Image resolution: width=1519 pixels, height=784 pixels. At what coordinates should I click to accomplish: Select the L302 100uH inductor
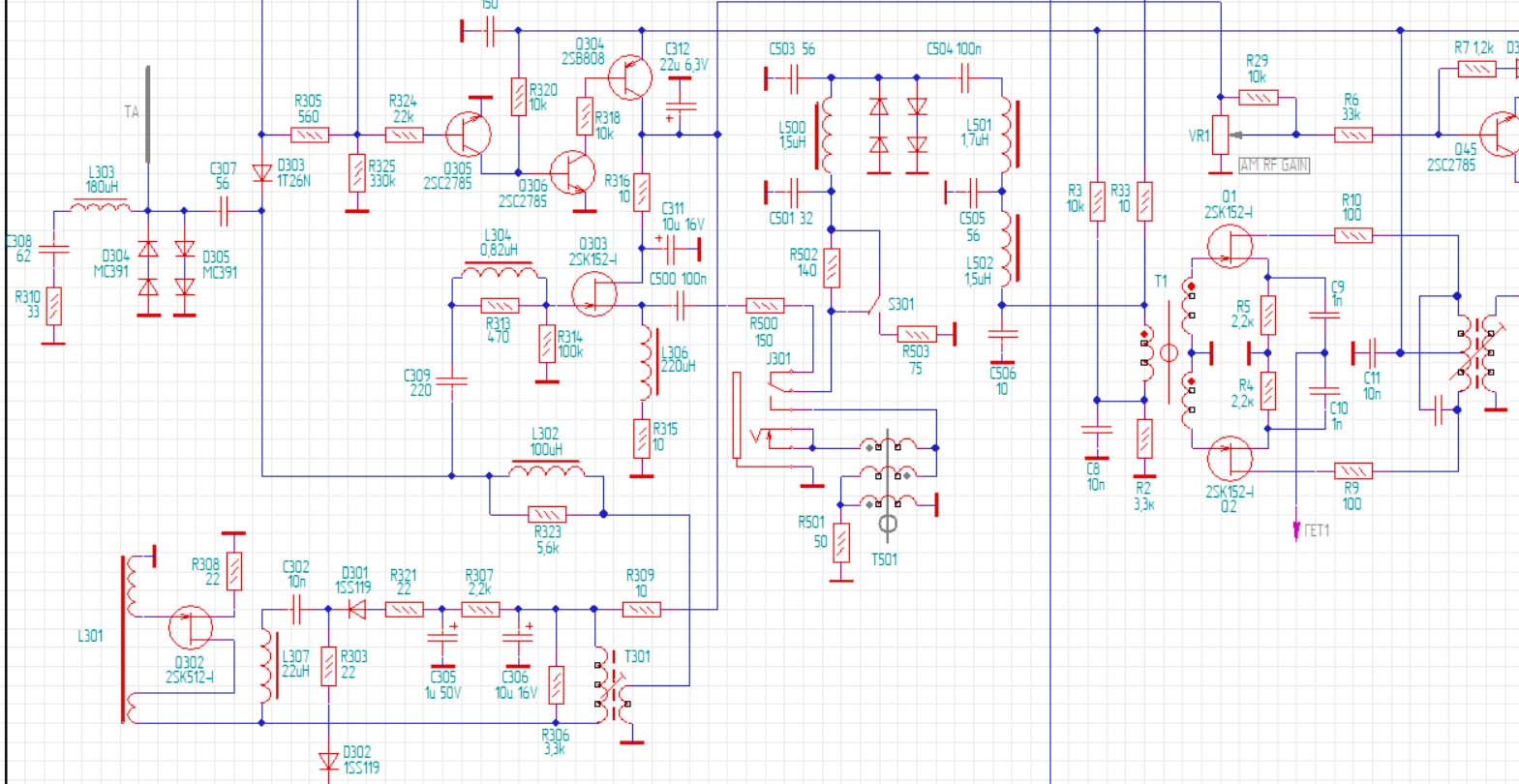pos(546,471)
